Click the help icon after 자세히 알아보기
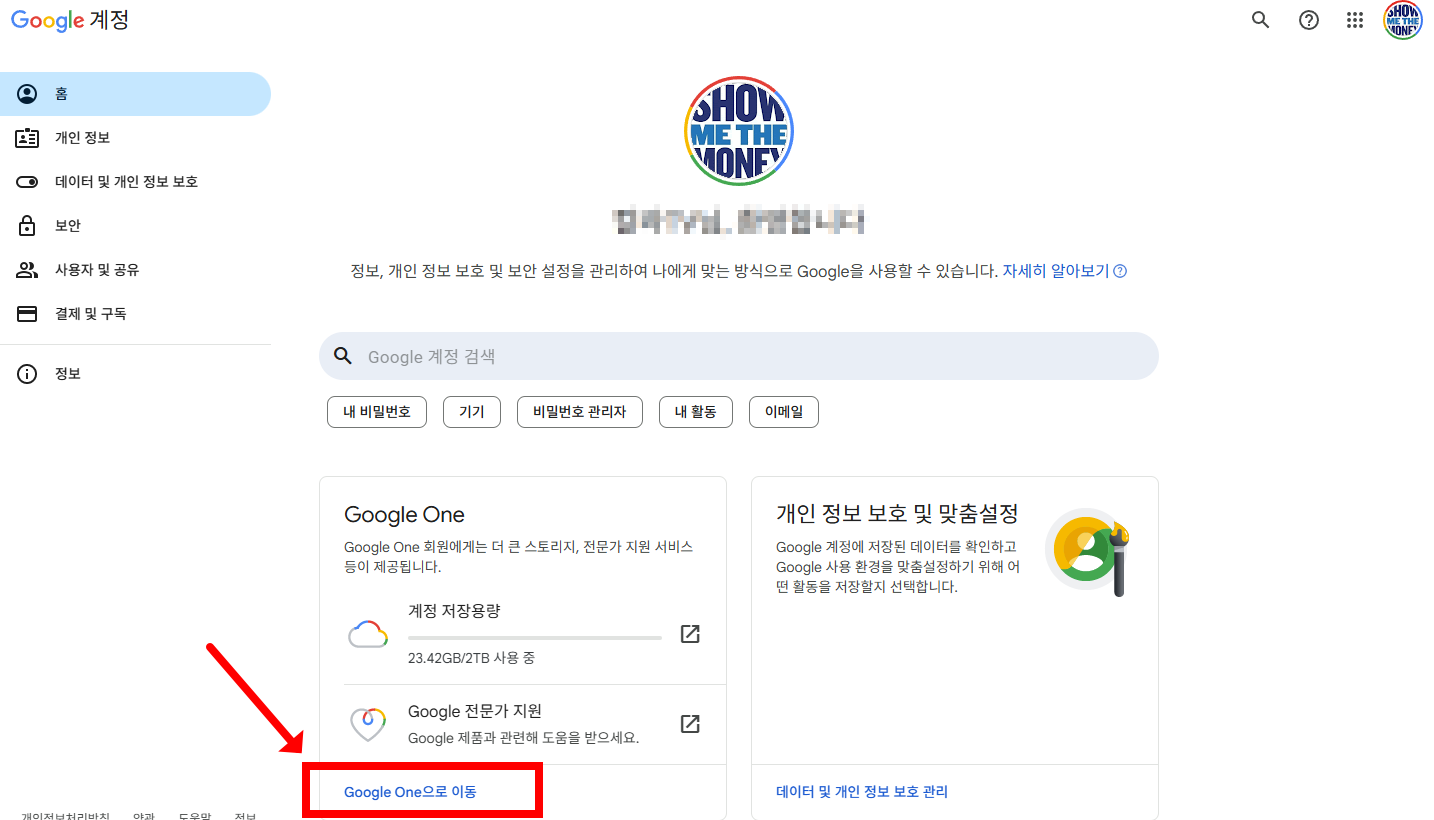The image size is (1434, 820). pyautogui.click(x=1120, y=271)
